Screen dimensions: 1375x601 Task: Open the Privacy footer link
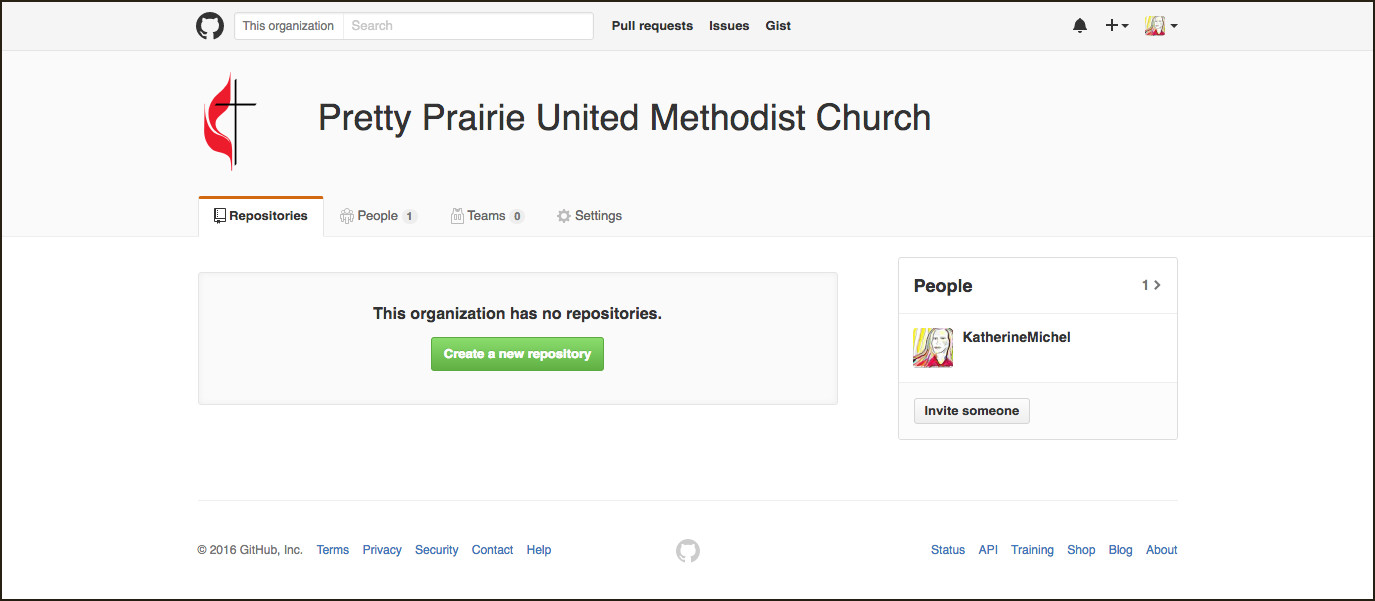382,550
